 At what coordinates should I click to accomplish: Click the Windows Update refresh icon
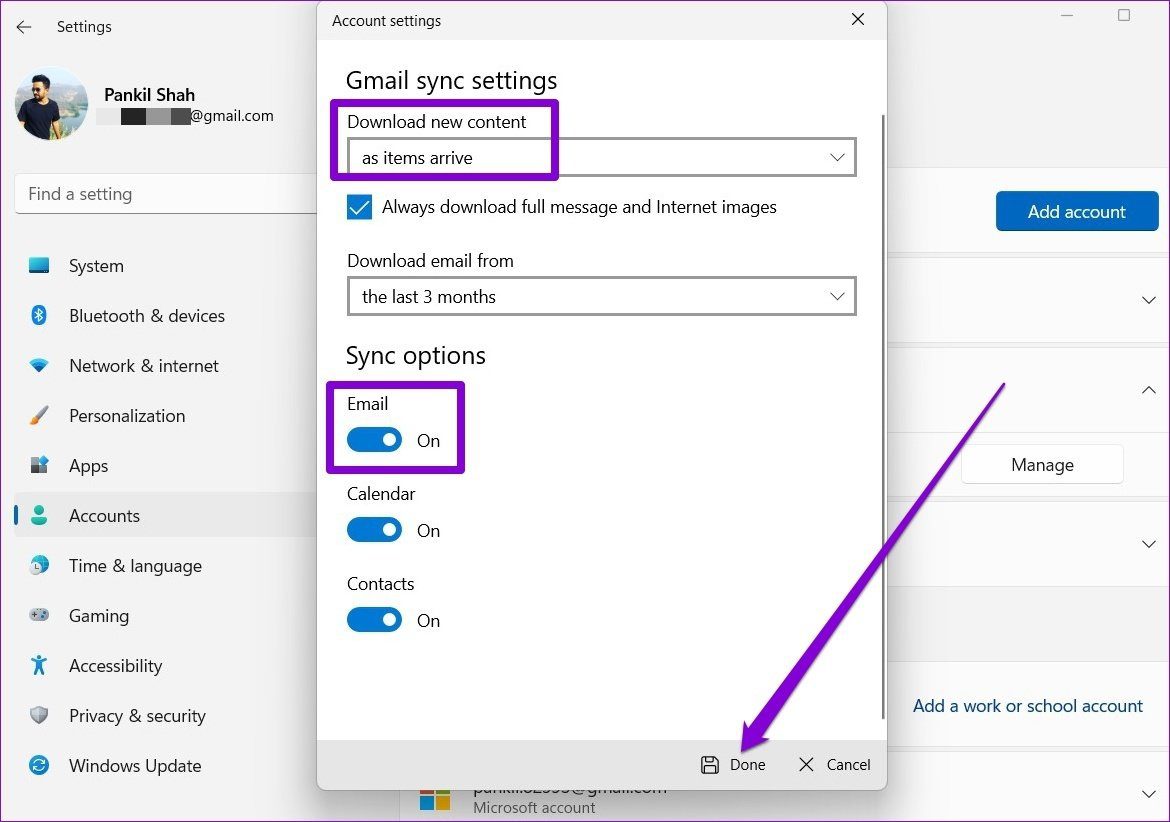39,765
